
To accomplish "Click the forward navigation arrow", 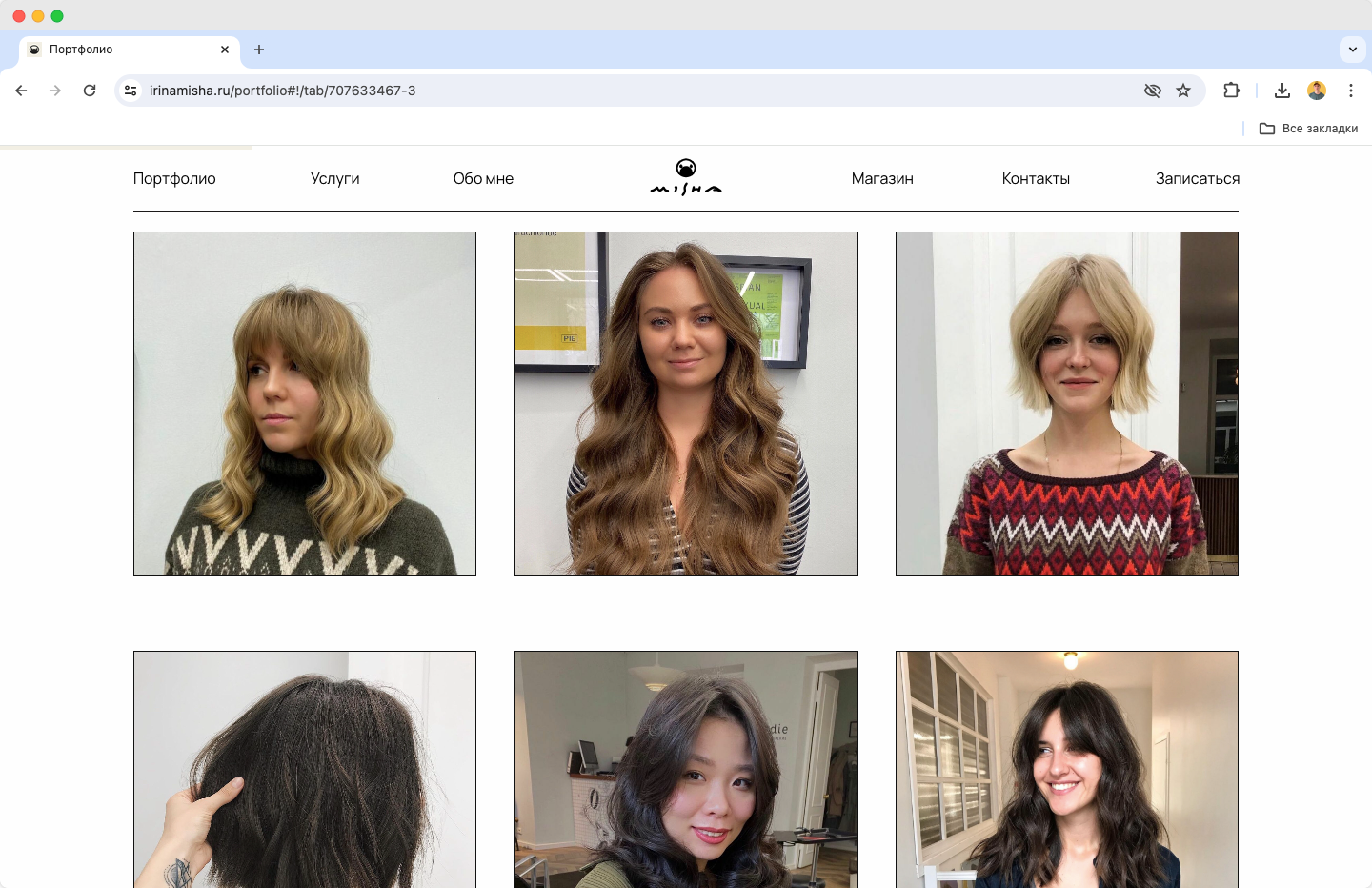I will click(55, 91).
